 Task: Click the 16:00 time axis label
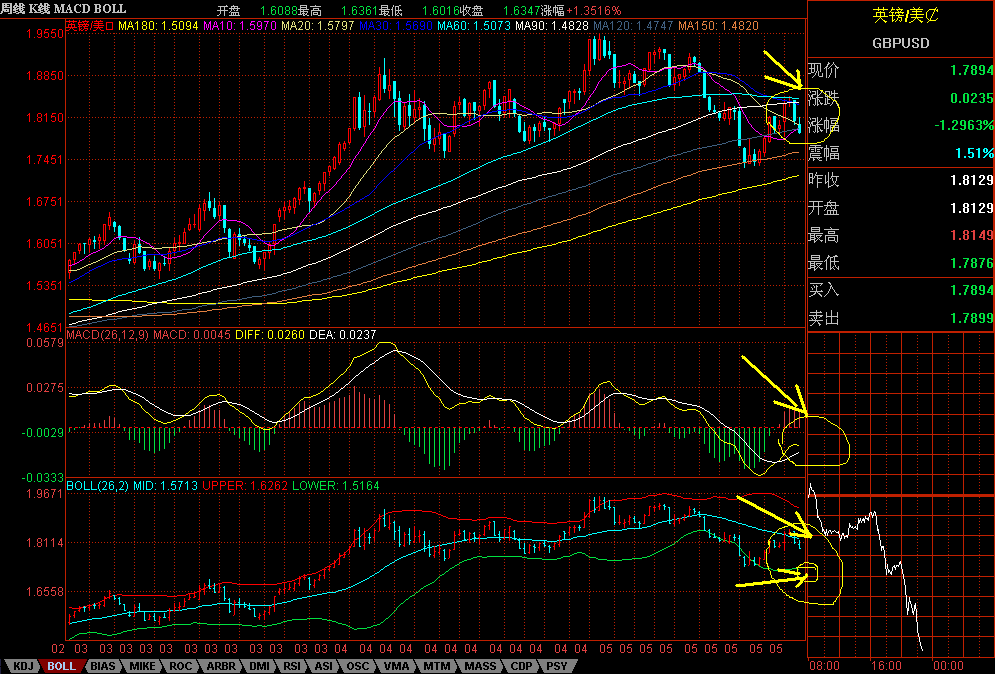[886, 666]
